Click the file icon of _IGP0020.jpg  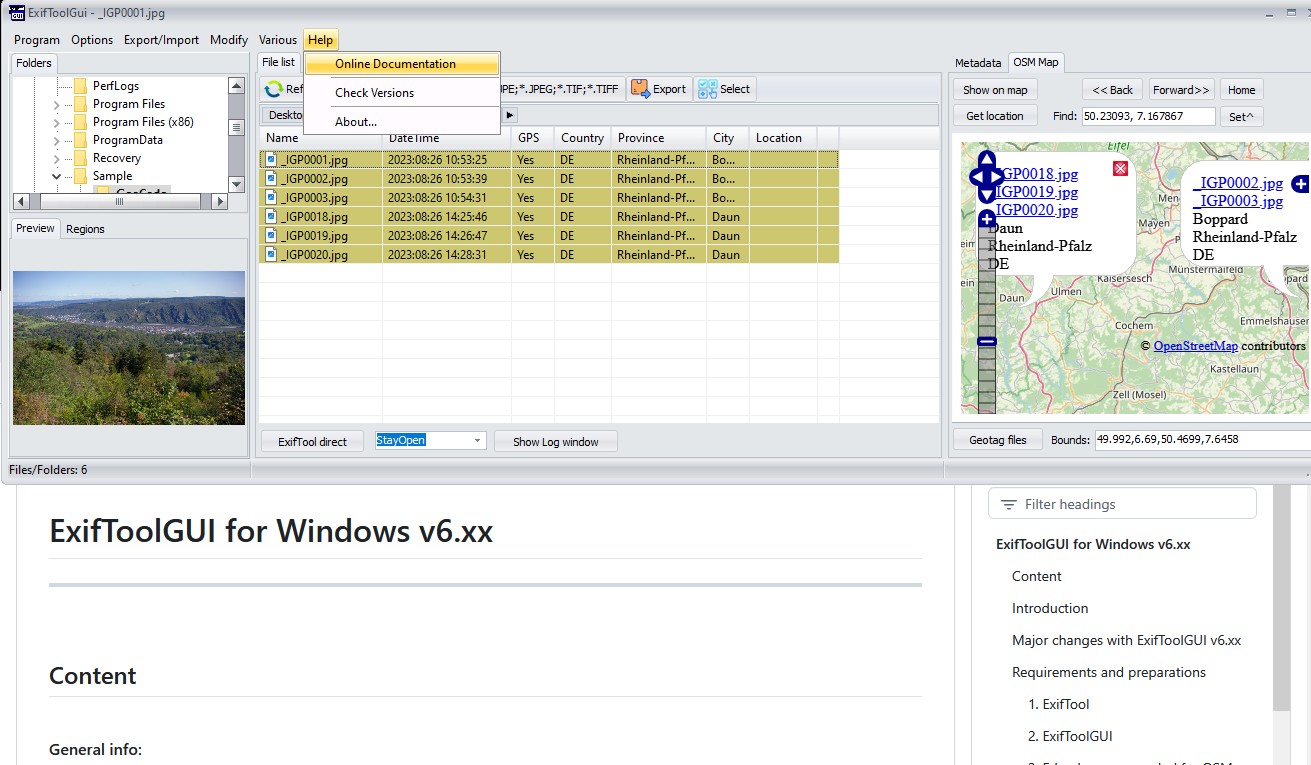[x=271, y=255]
